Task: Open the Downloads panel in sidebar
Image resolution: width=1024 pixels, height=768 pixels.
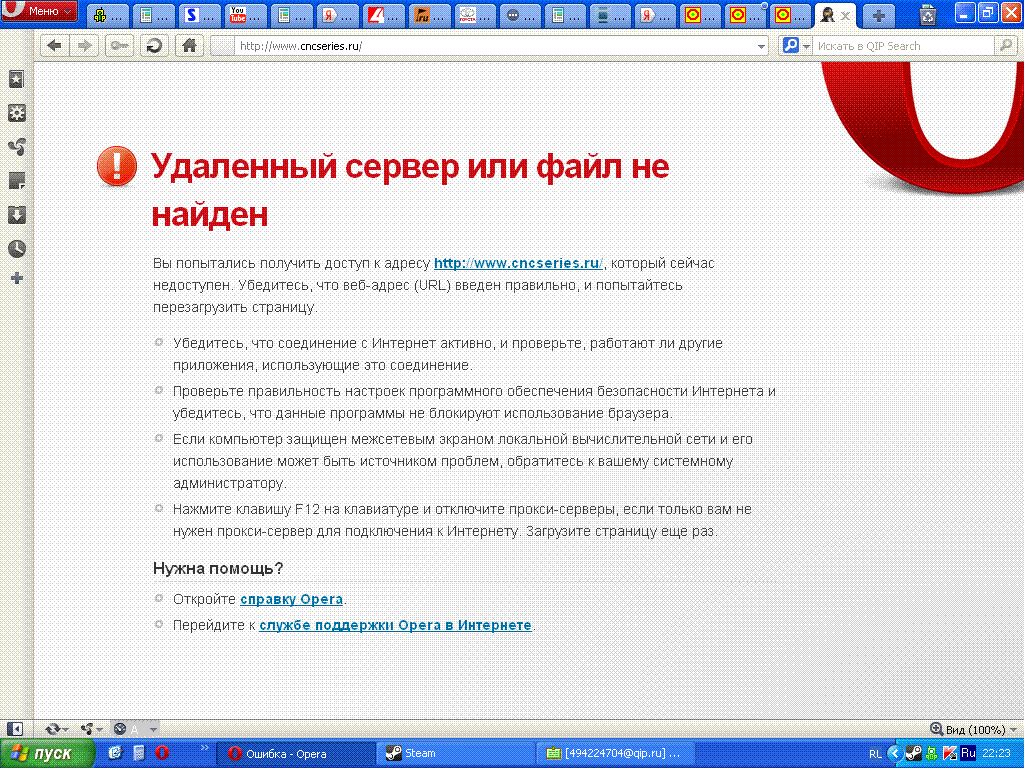Action: click(x=16, y=215)
